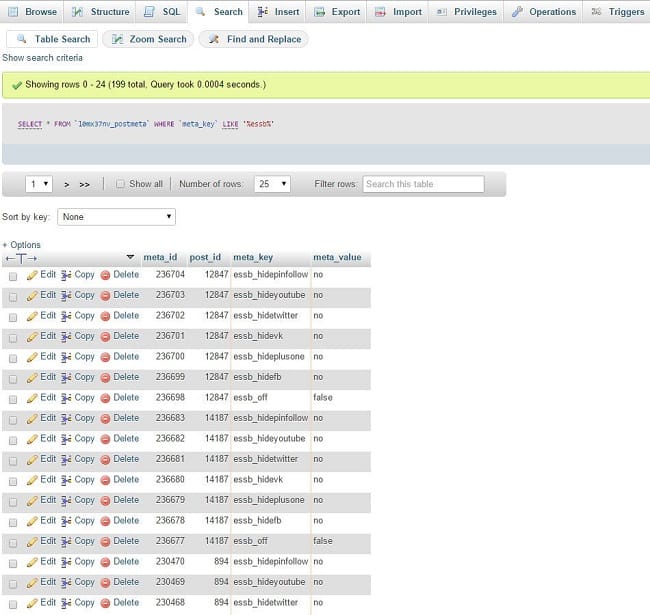650x615 pixels.
Task: Click the pencil Edit icon for row 236698
Action: pyautogui.click(x=32, y=398)
